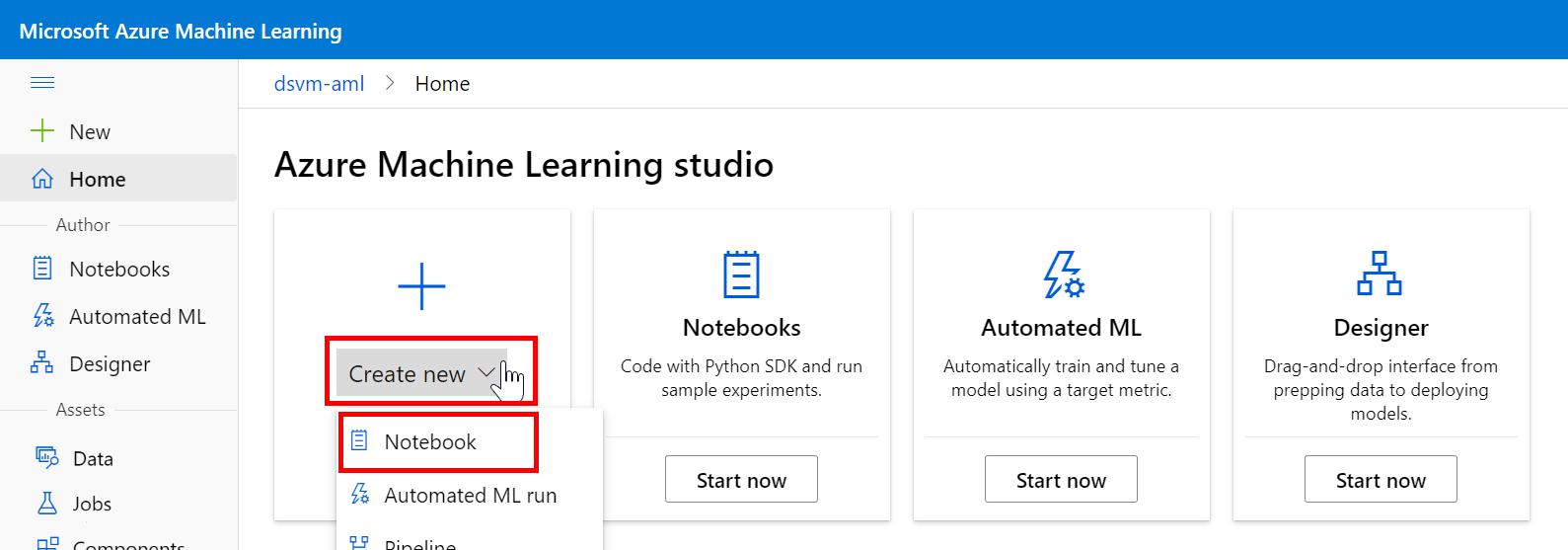Screen dimensions: 1568x550
Task: Open Data under Assets
Action: click(x=118, y=458)
